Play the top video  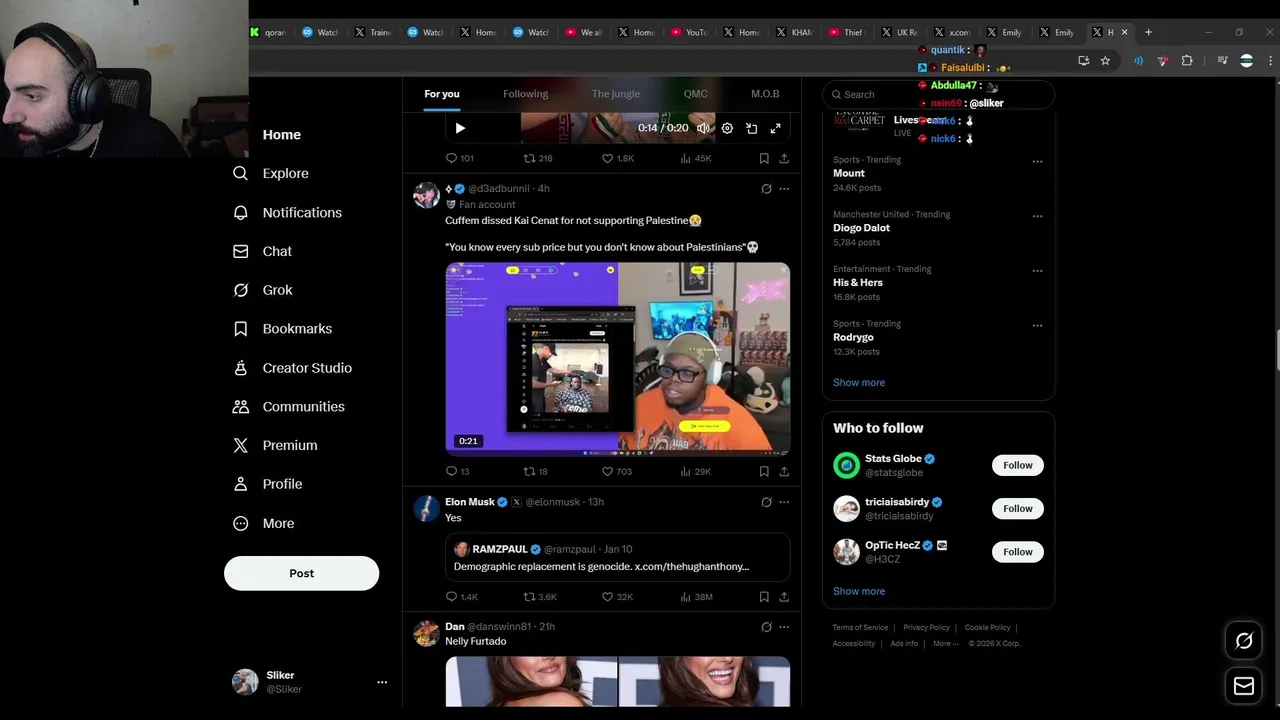(460, 128)
